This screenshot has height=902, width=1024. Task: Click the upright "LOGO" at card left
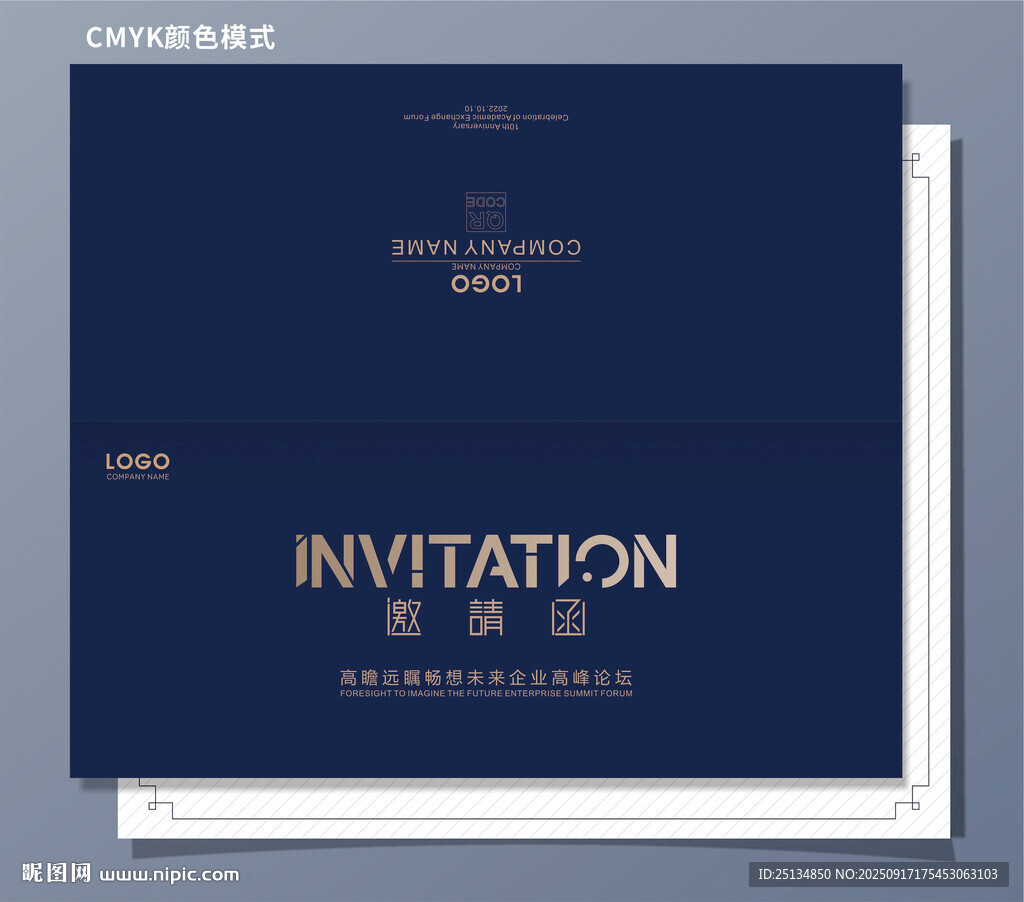[138, 462]
